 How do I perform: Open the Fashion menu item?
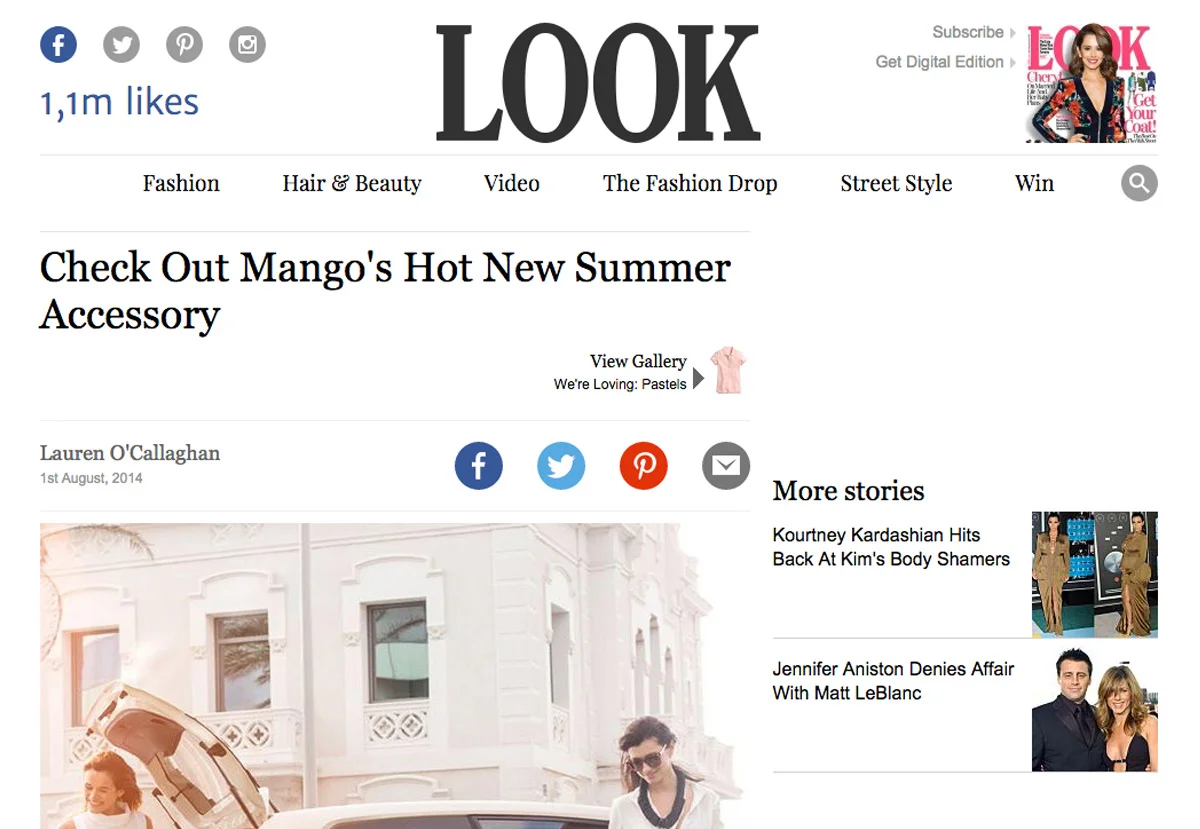[x=181, y=183]
